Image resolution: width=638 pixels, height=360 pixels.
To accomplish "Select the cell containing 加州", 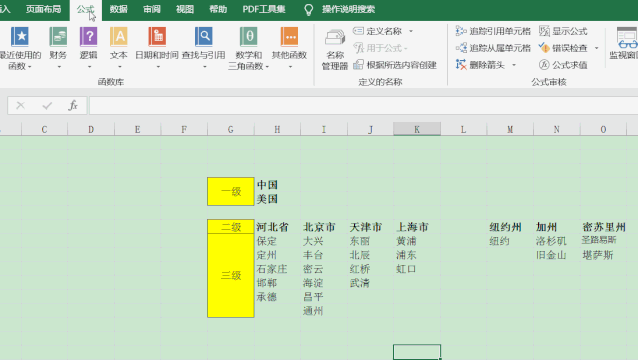I will pyautogui.click(x=557, y=227).
